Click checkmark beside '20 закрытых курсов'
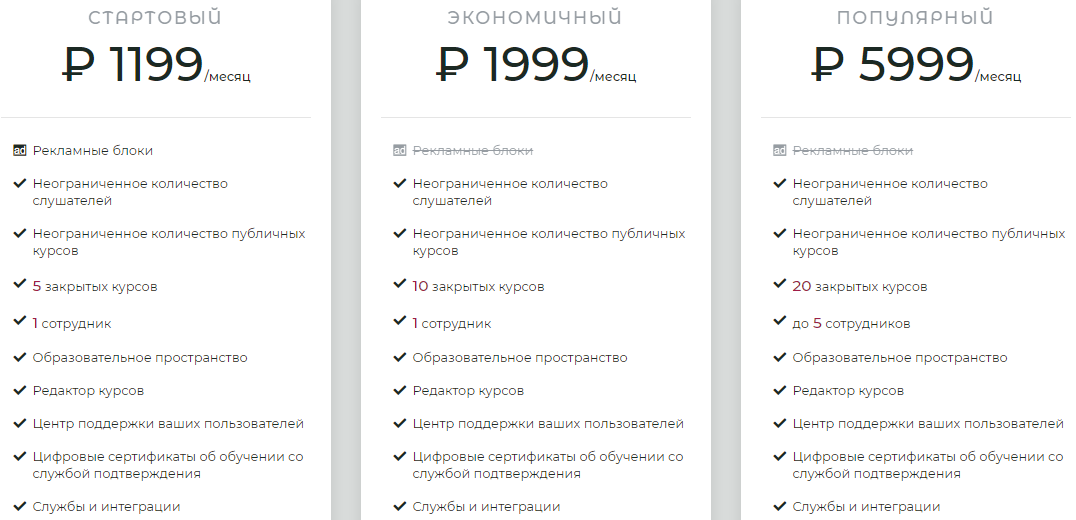This screenshot has width=1076, height=520. point(779,285)
